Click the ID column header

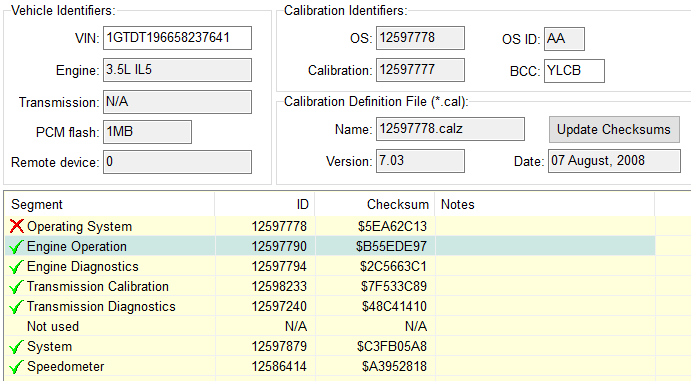click(x=265, y=204)
